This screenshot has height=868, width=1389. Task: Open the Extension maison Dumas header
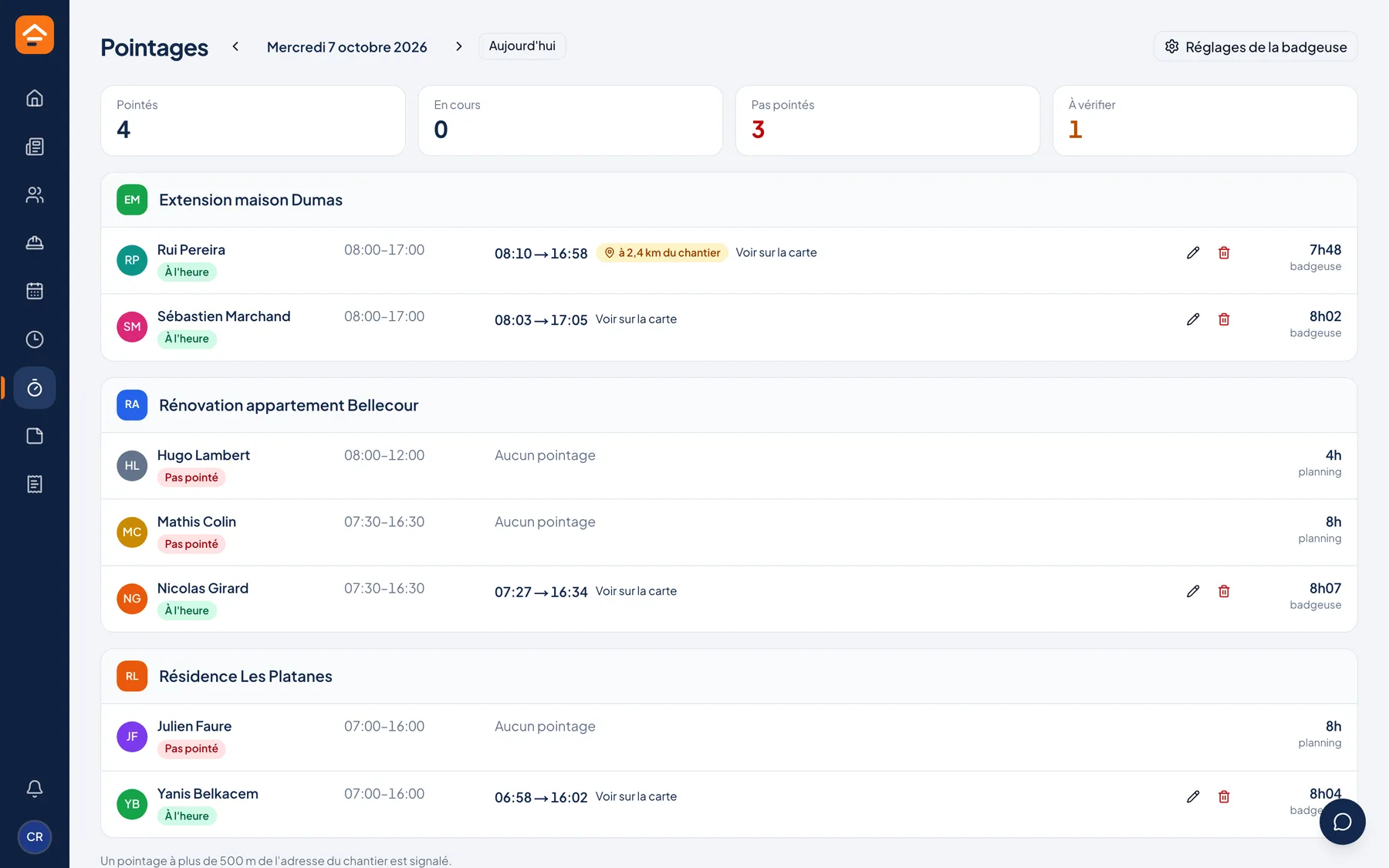point(728,200)
